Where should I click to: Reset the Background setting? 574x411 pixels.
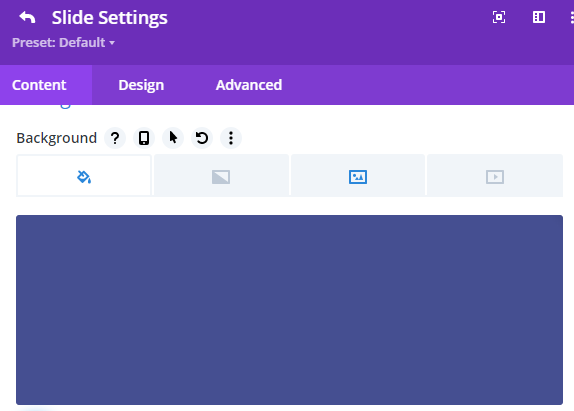click(202, 138)
